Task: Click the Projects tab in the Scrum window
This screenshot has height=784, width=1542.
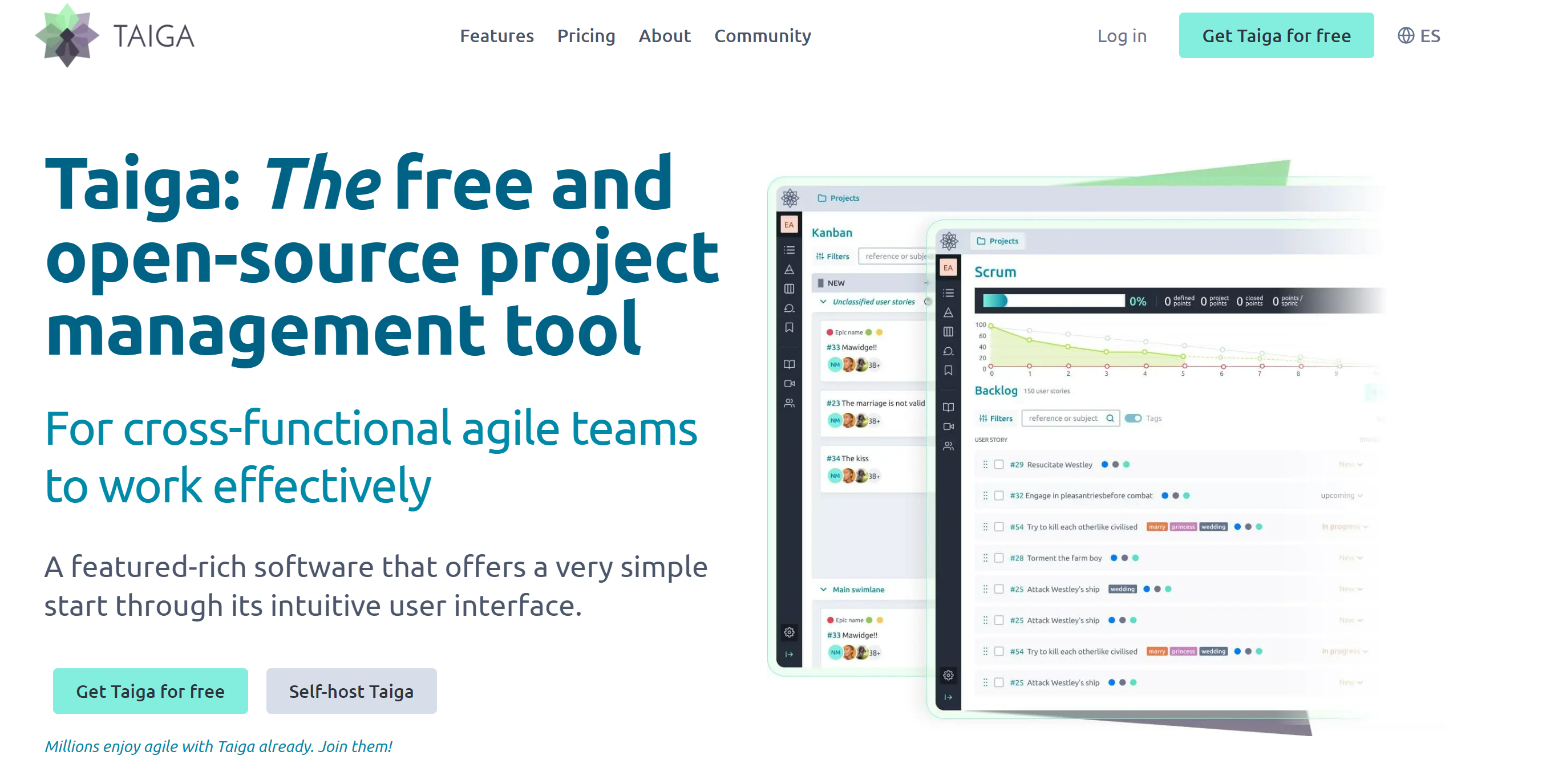Action: (997, 241)
